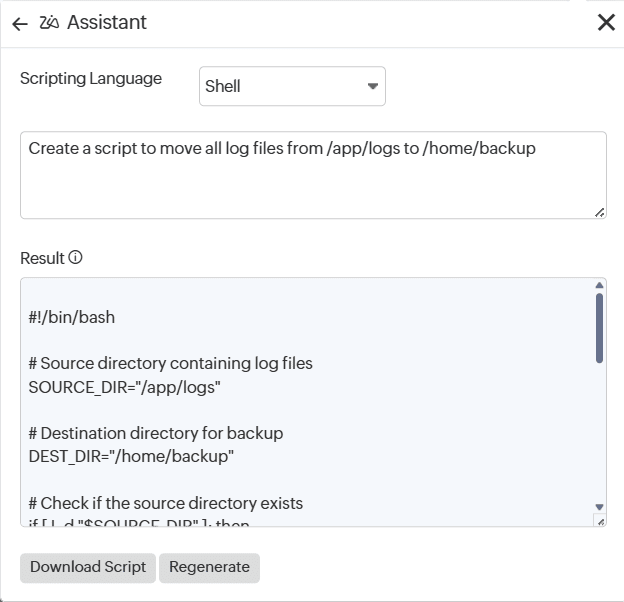624x602 pixels.
Task: Click the "# Check if the source directory exists" comment
Action: (x=166, y=503)
